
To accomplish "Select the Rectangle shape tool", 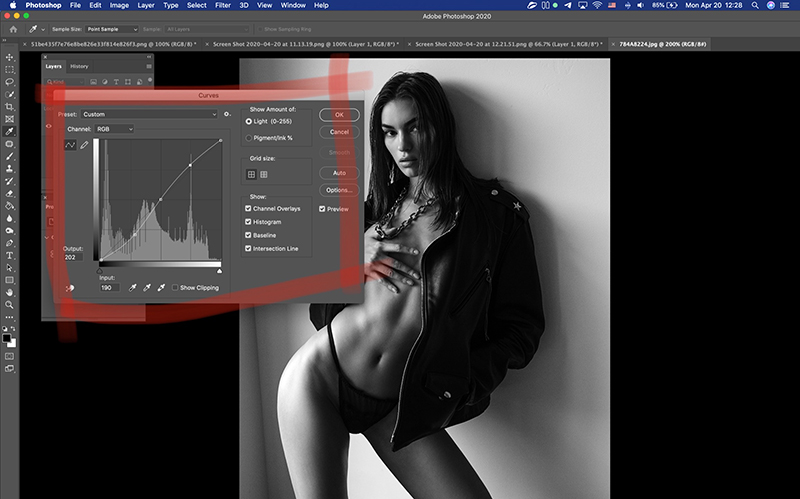I will point(9,280).
